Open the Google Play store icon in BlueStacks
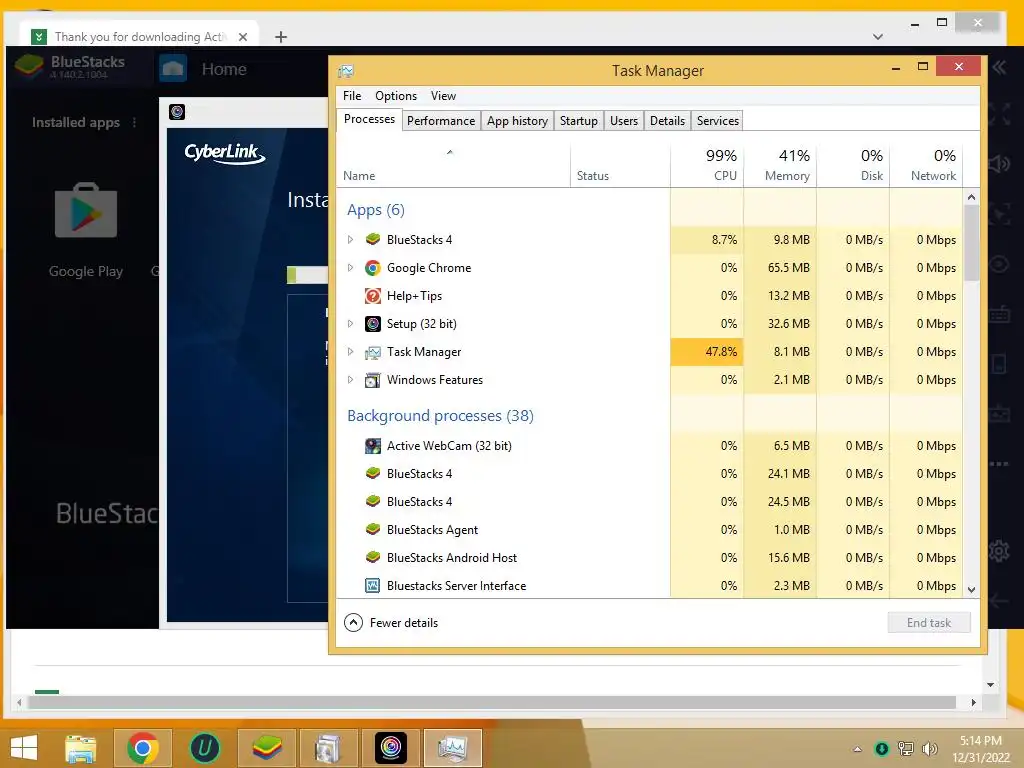Image resolution: width=1024 pixels, height=768 pixels. pyautogui.click(x=86, y=211)
